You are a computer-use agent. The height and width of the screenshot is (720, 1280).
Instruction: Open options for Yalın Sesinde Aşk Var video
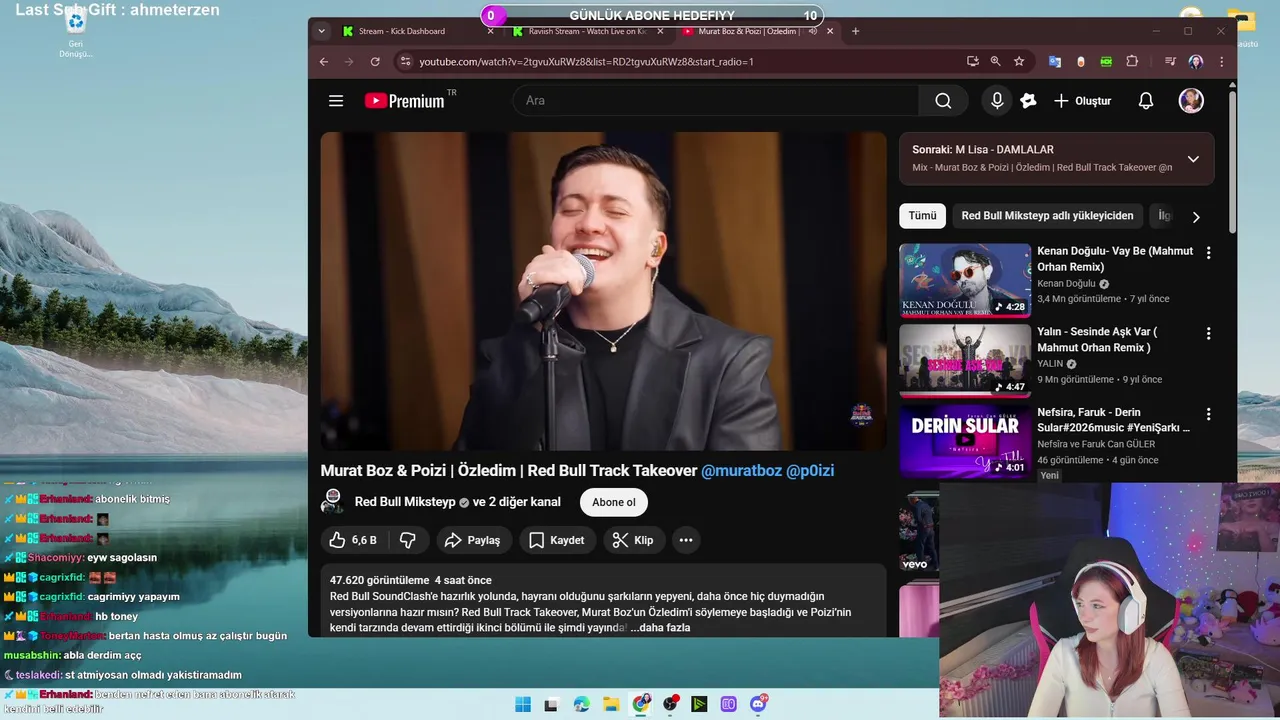click(x=1208, y=333)
